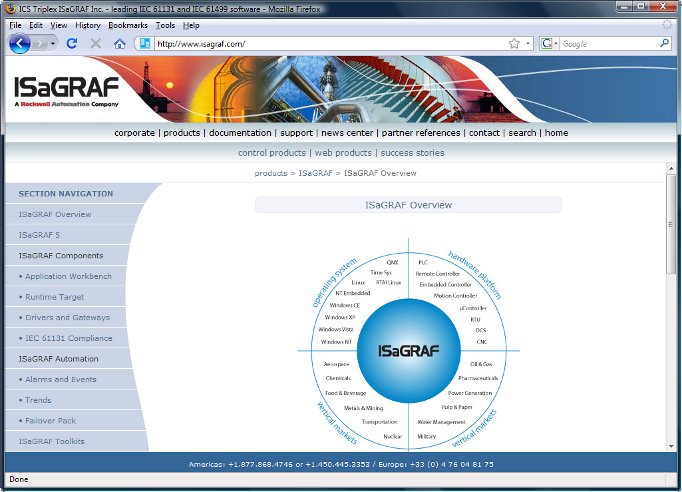682x492 pixels.
Task: Reload the page with the refresh icon
Action: pos(72,44)
